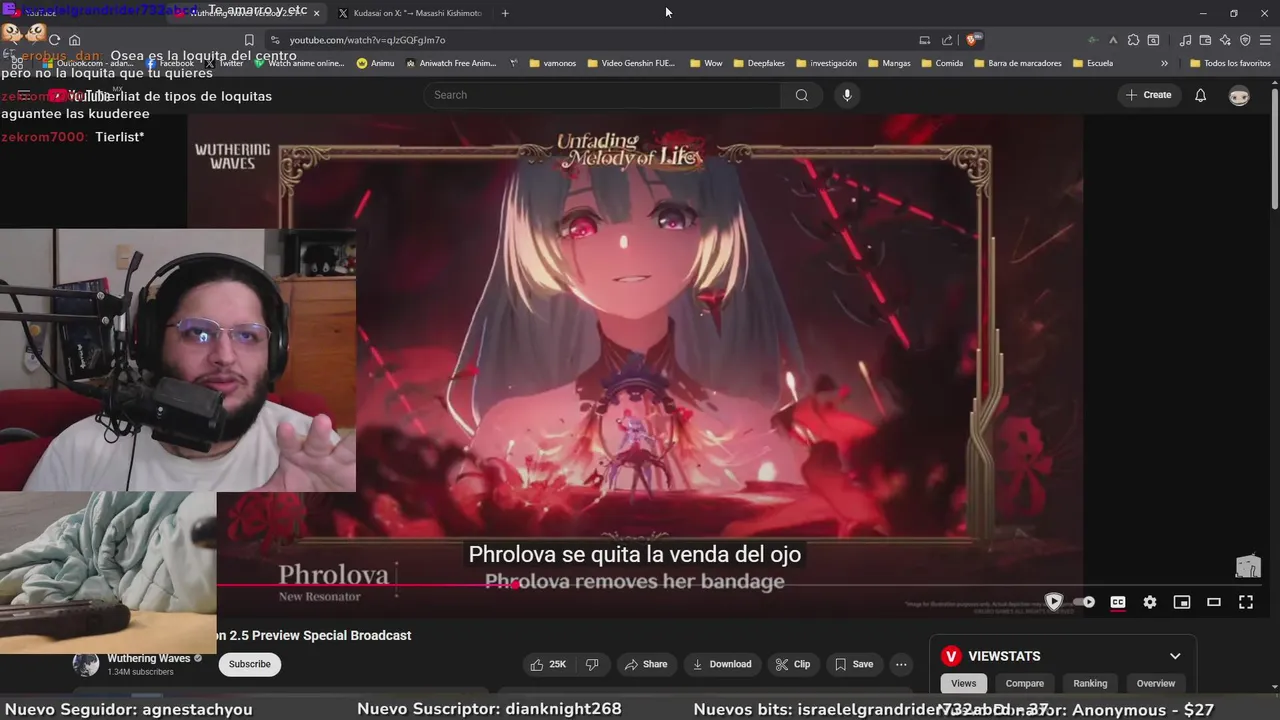
Task: Open the Escuela bookmark folder
Action: (1092, 63)
